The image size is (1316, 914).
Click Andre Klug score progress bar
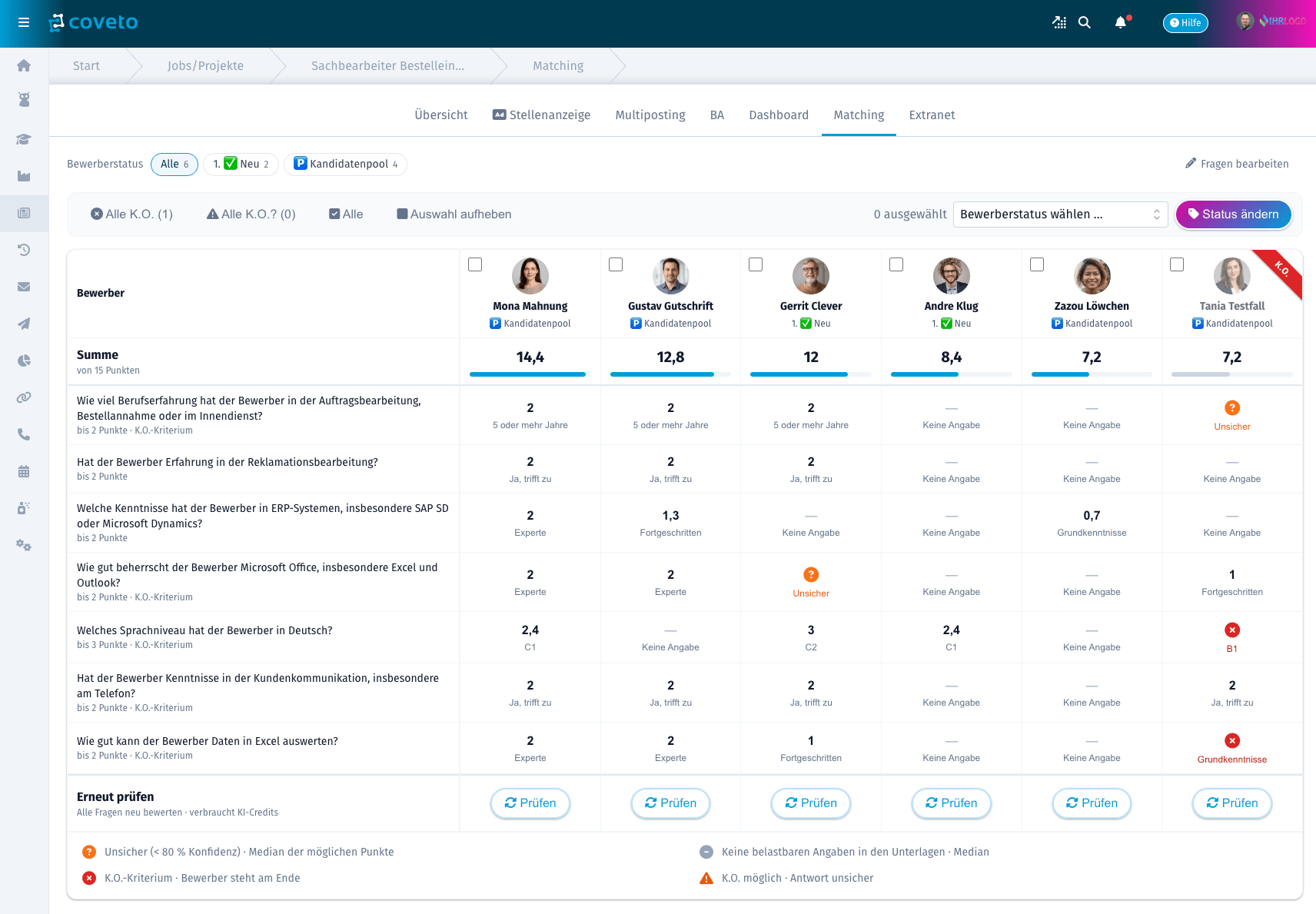(x=952, y=374)
